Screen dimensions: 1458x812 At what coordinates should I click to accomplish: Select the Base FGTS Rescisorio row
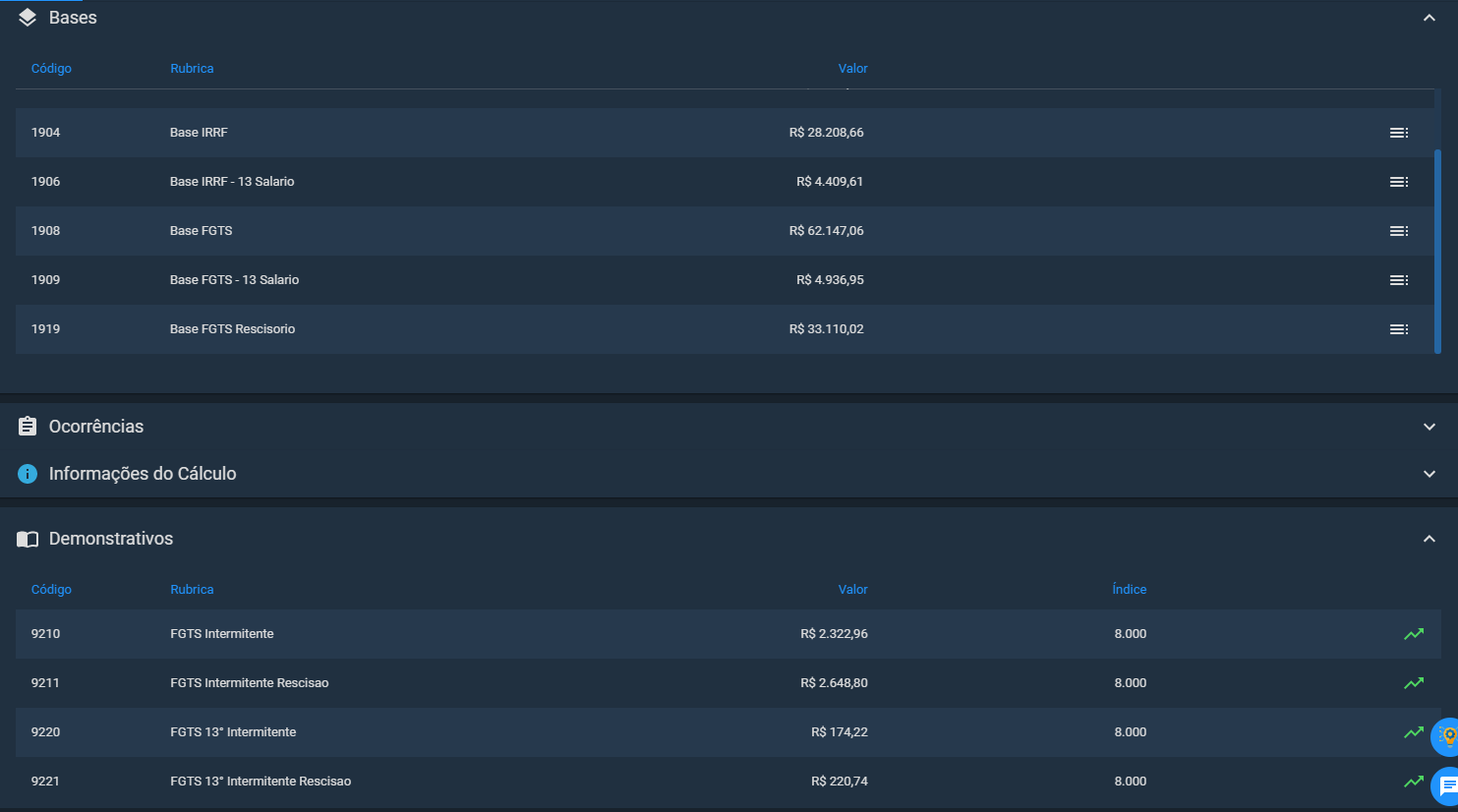coord(725,329)
